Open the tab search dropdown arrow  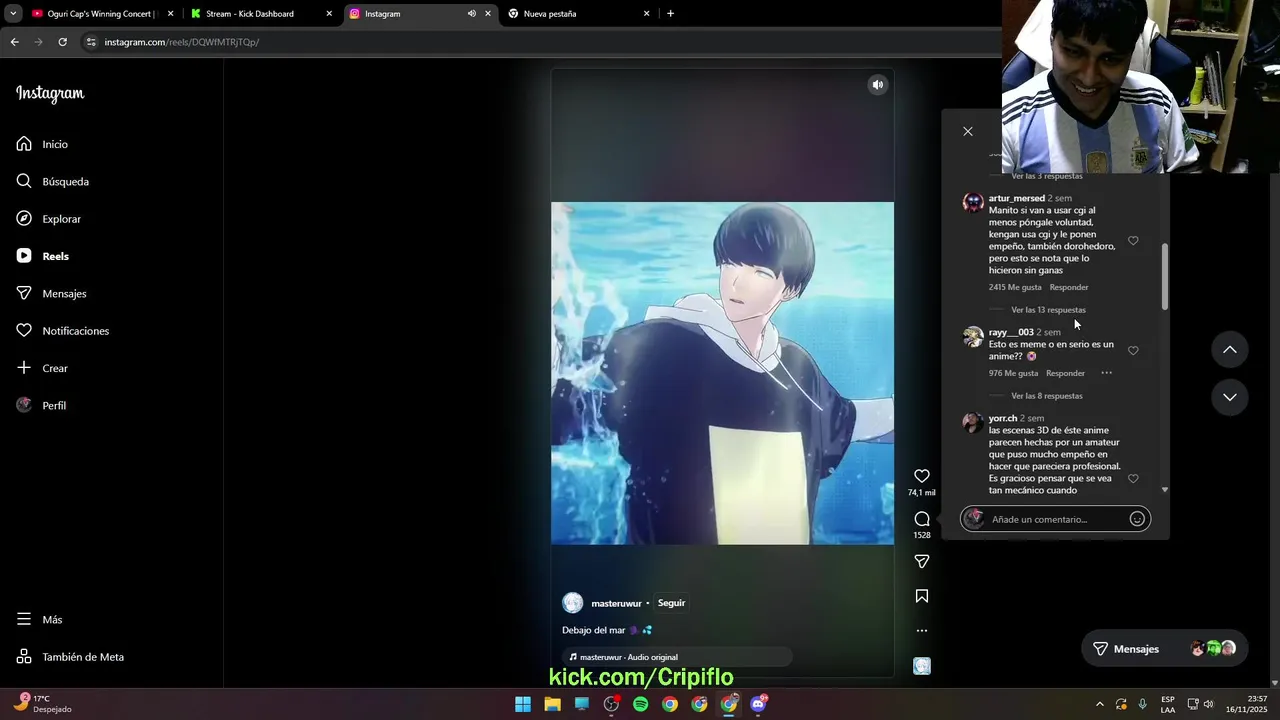coord(13,14)
